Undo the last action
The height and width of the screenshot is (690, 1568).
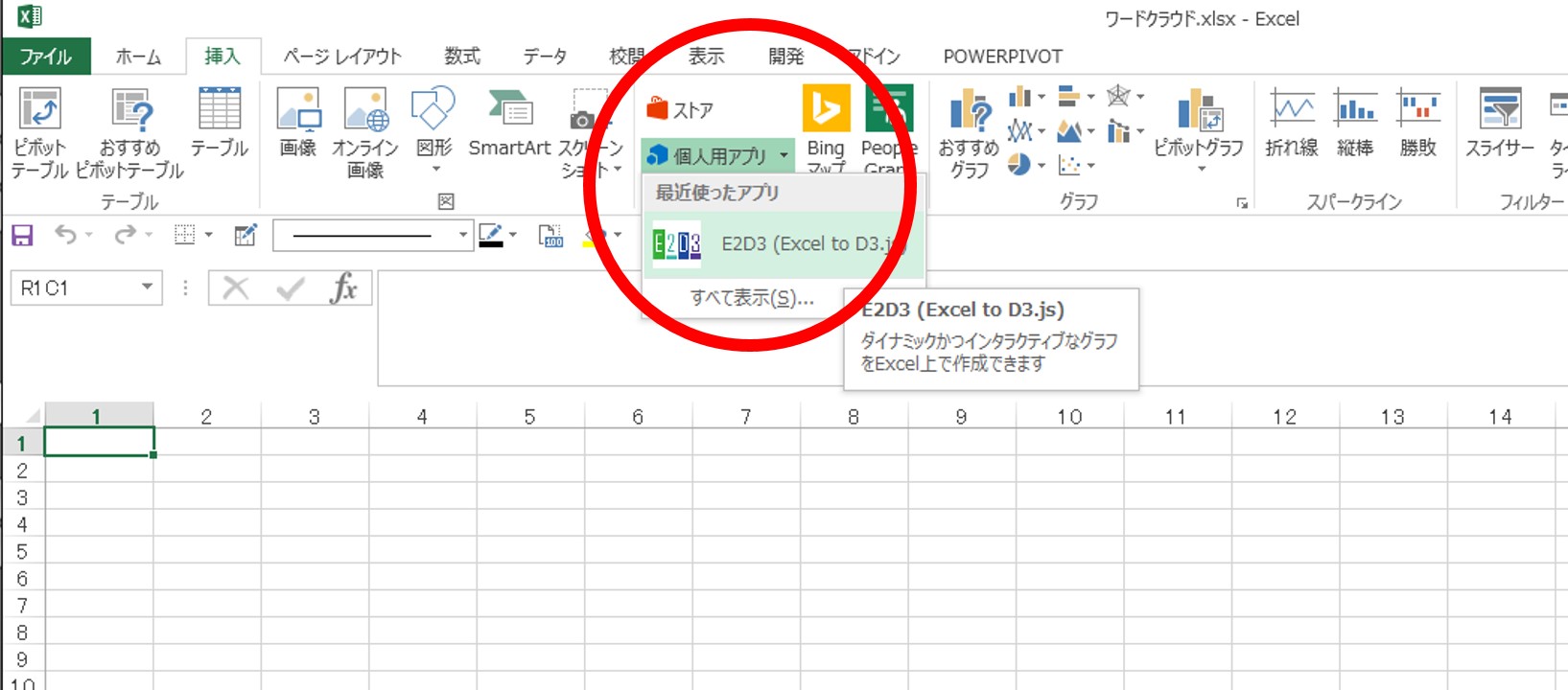[x=65, y=235]
